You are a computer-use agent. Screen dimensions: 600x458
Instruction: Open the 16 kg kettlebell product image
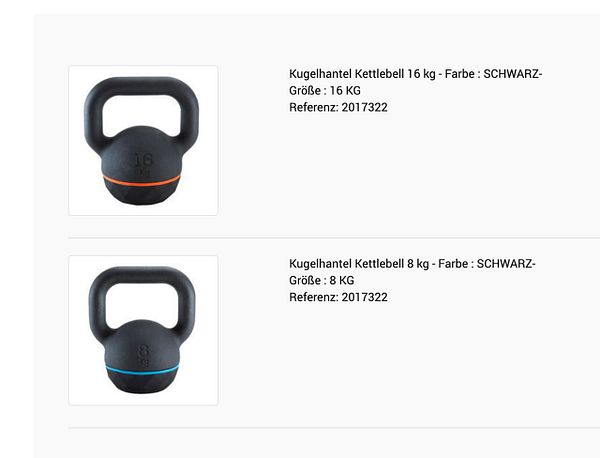point(143,140)
